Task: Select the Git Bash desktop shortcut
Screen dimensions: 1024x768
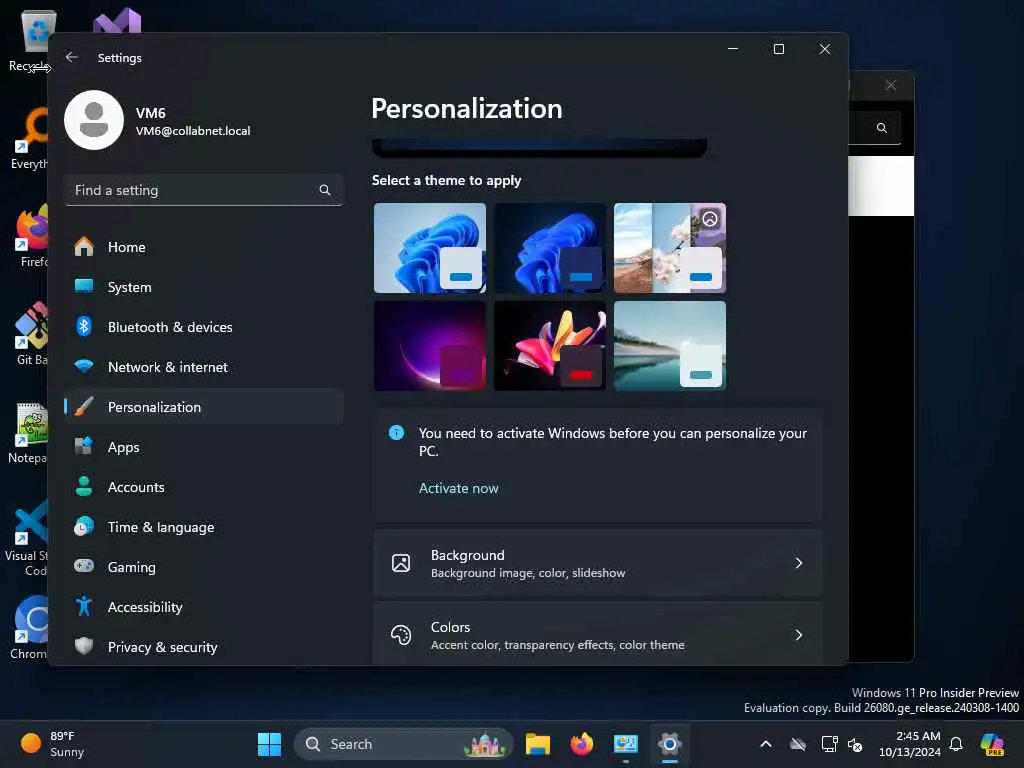Action: point(33,334)
